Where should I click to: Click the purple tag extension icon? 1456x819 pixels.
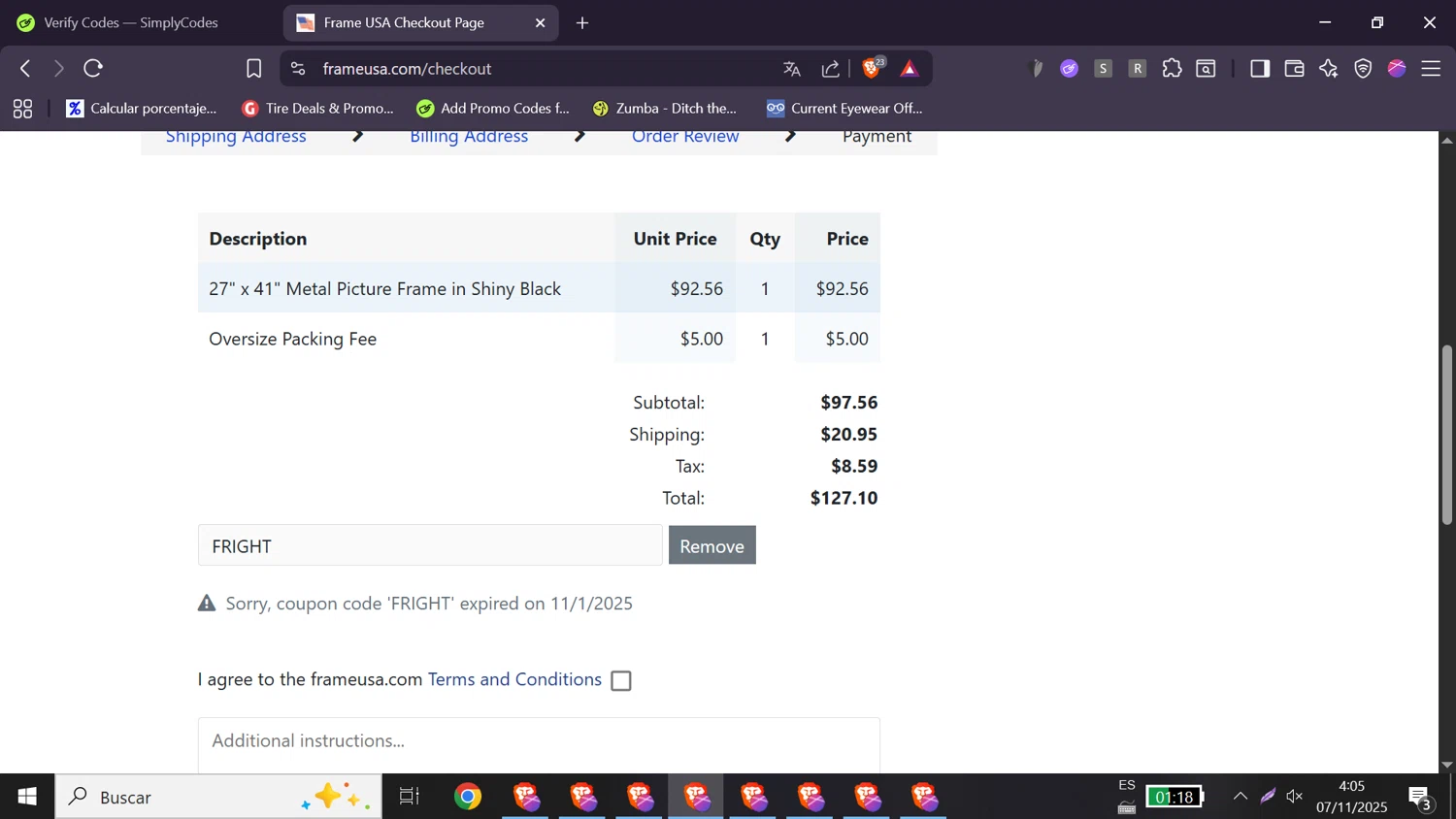1069,68
